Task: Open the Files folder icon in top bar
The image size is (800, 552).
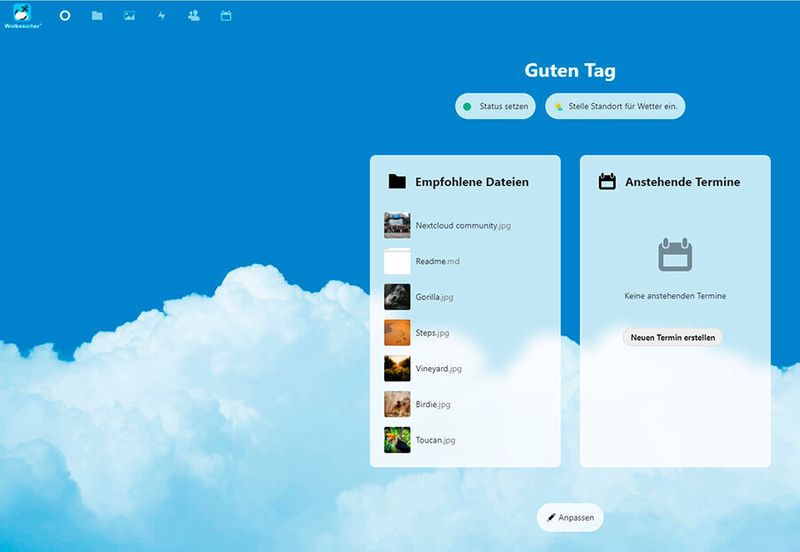Action: (97, 16)
